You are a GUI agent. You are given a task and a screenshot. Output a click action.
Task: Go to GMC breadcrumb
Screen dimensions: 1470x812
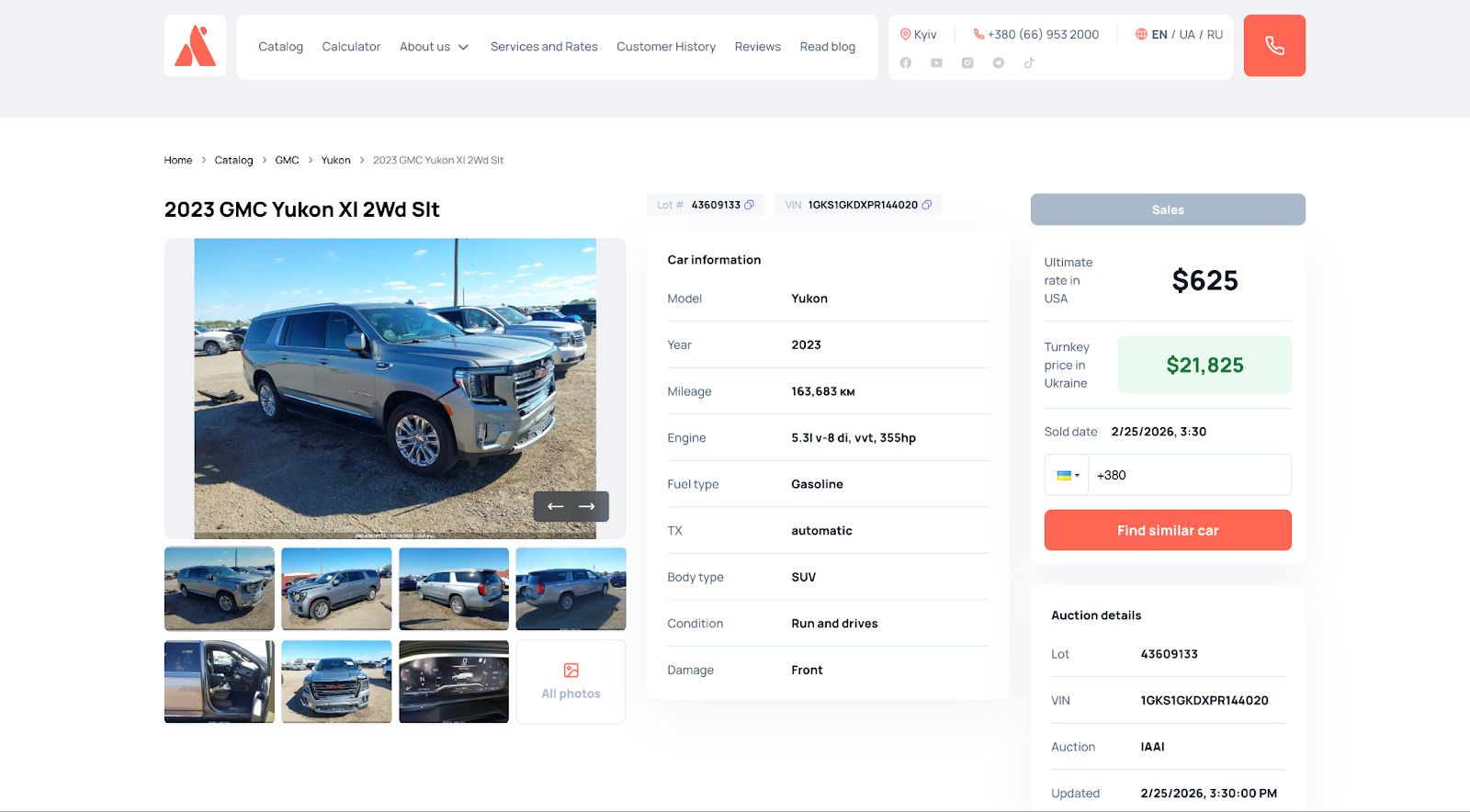coord(287,160)
